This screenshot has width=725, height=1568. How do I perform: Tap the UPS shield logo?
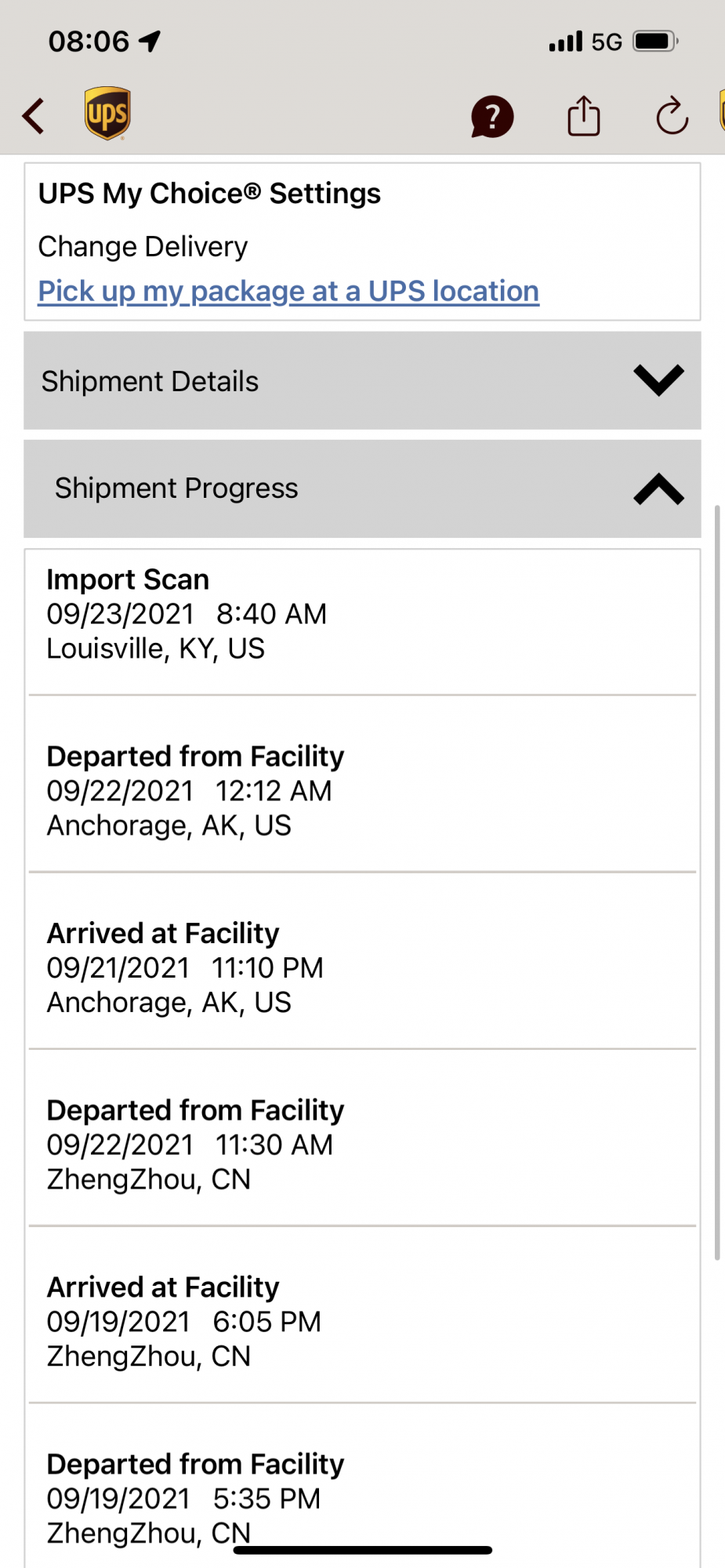pyautogui.click(x=107, y=114)
